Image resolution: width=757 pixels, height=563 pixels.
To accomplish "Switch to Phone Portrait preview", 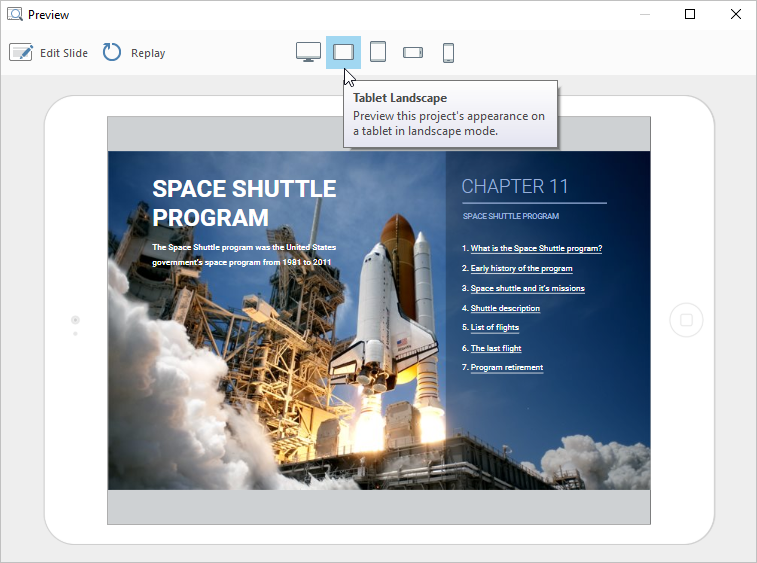I will point(448,52).
